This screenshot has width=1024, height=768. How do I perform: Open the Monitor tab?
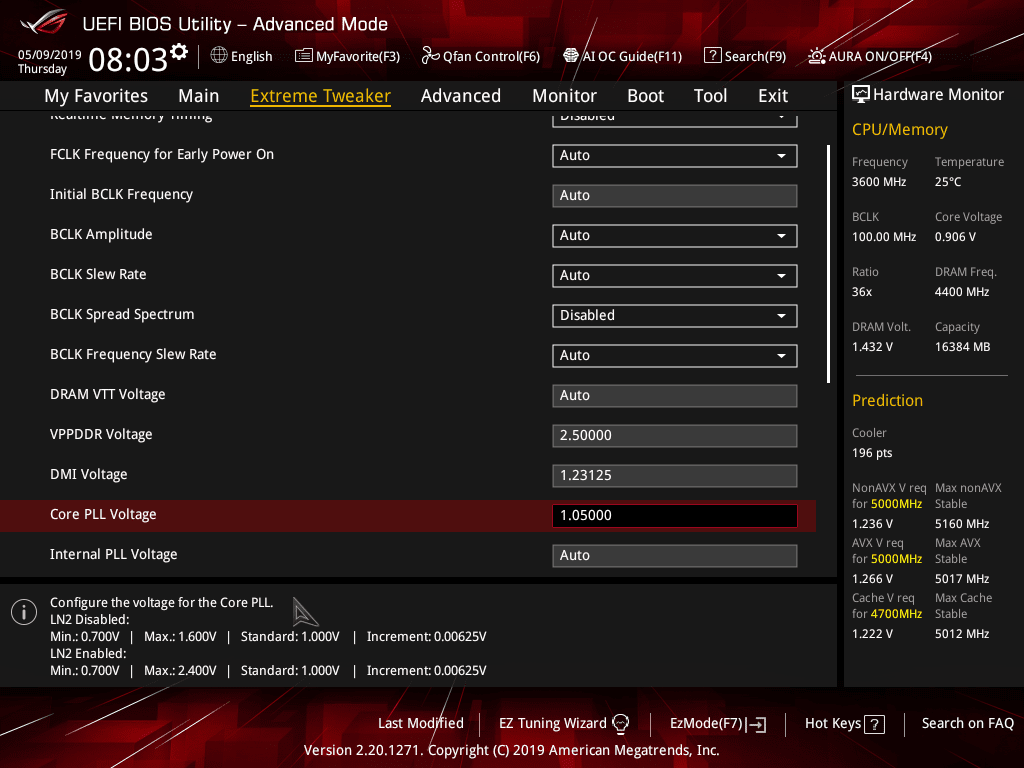564,96
